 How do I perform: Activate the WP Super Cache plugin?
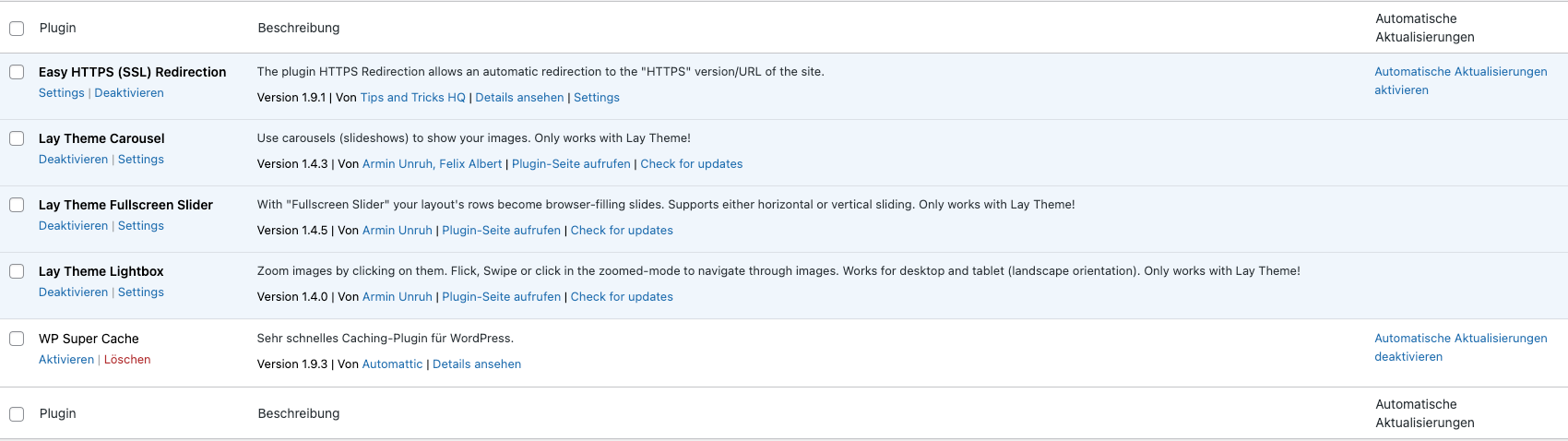[x=66, y=360]
